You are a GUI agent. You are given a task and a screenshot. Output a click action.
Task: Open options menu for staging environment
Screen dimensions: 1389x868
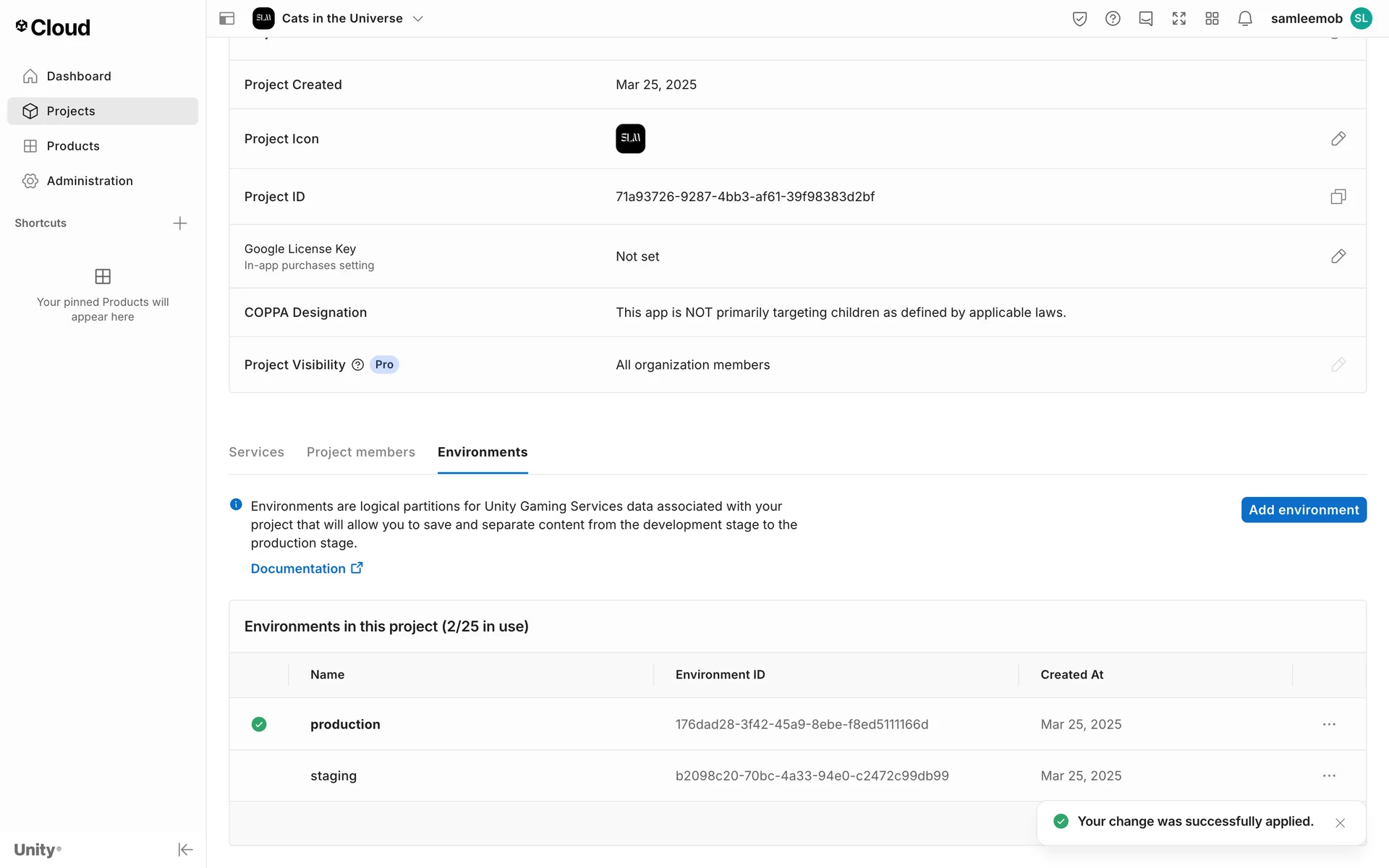[x=1329, y=775]
